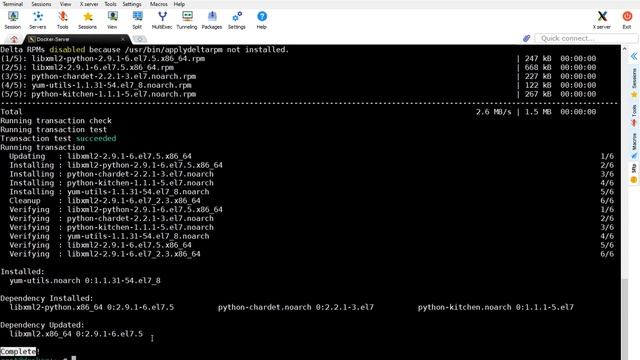Click 'disabled' in Delta RPMs line
Screen dimensions: 640x360
pos(67,49)
